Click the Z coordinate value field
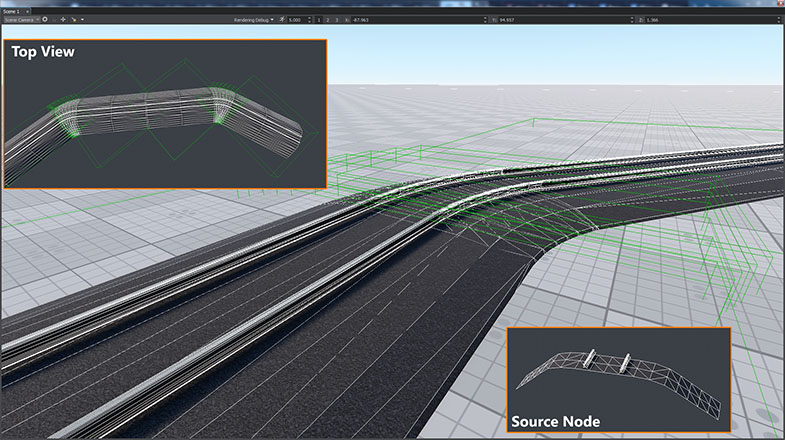This screenshot has height=440, width=785. tap(710, 19)
